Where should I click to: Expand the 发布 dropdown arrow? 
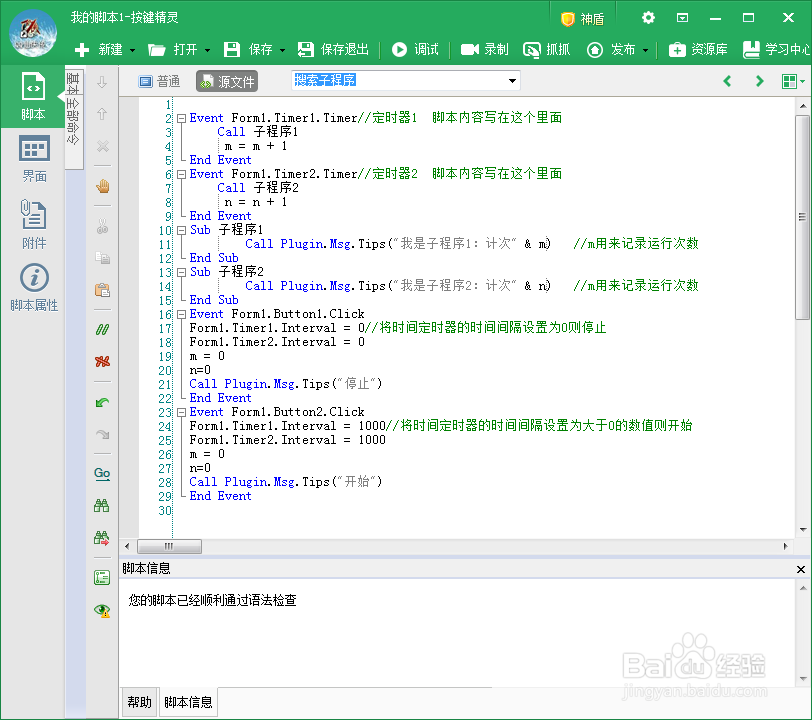(x=645, y=50)
